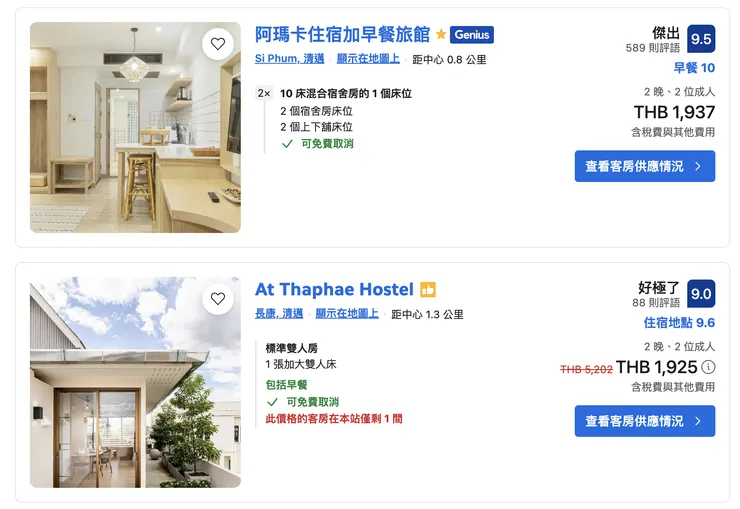
Task: Click the yellow star rating icon
Action: click(x=441, y=34)
